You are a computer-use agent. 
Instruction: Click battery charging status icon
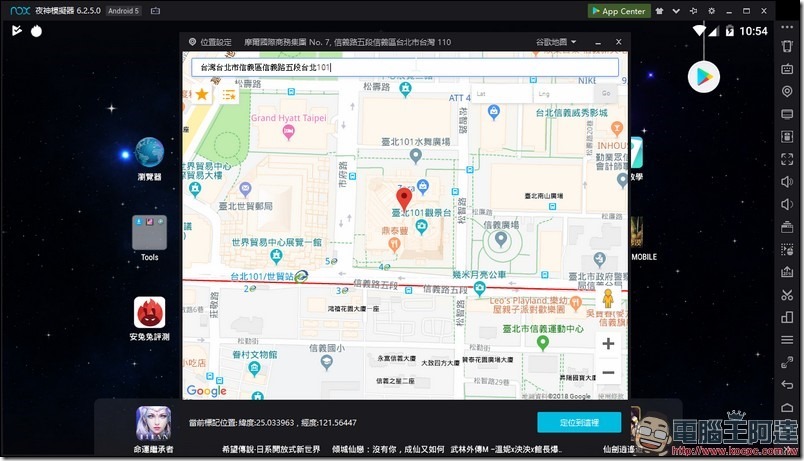(729, 31)
